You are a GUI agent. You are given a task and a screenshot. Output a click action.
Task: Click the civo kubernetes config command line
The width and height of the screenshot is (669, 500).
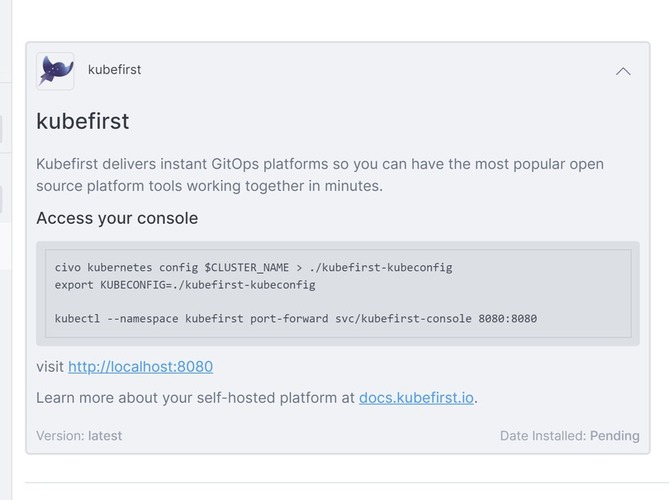pos(253,267)
